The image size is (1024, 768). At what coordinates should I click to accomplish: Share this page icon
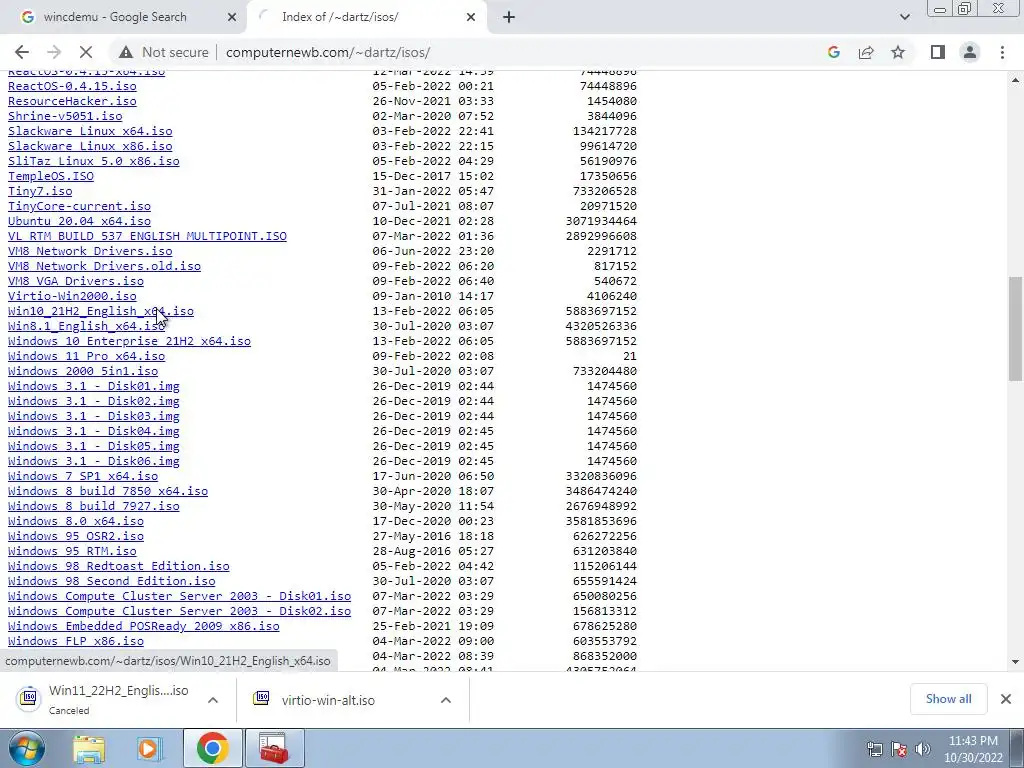tap(866, 52)
